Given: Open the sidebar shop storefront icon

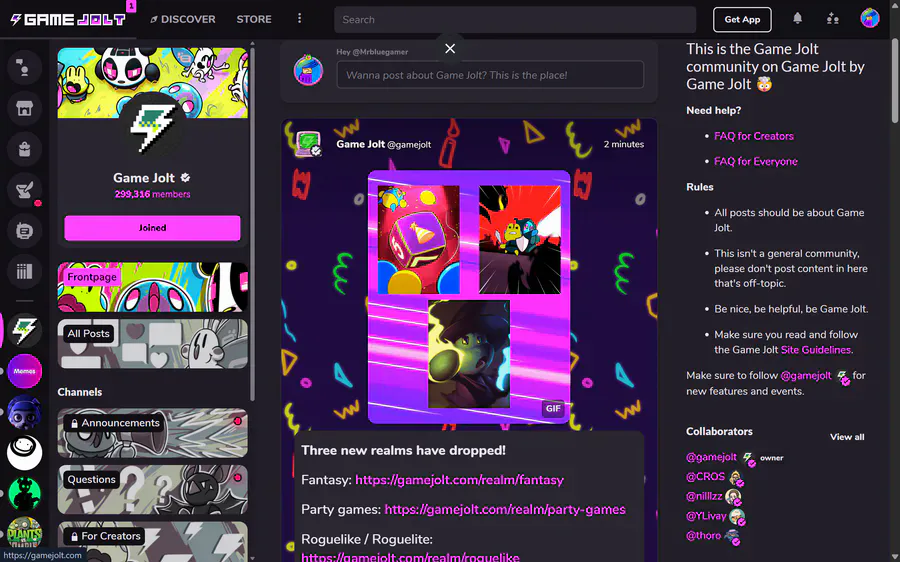Looking at the screenshot, I should tap(24, 108).
